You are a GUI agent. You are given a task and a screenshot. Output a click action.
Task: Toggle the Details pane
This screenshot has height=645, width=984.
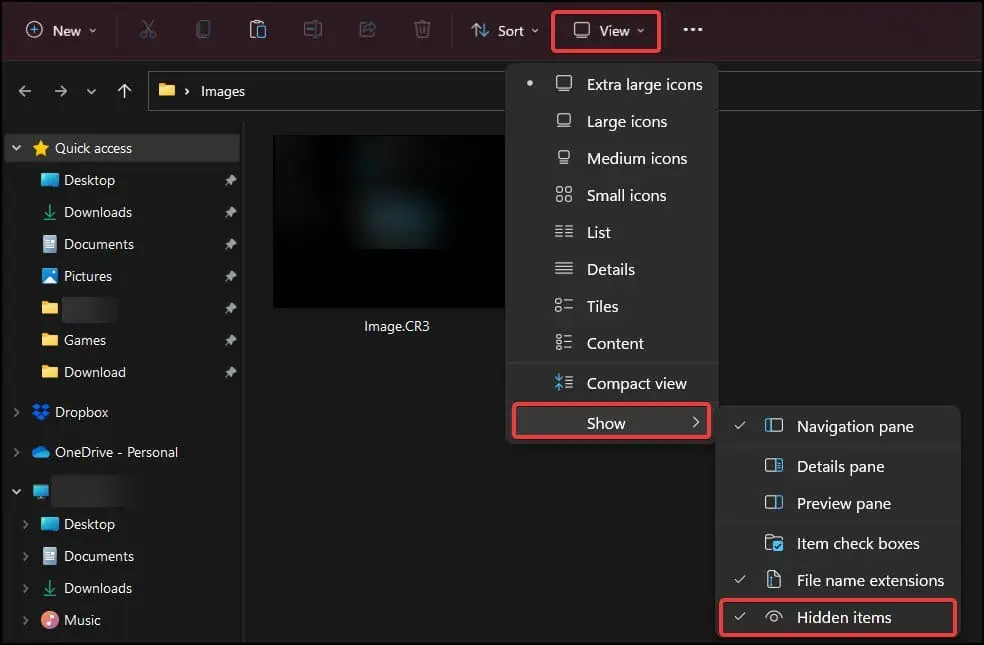pos(838,466)
